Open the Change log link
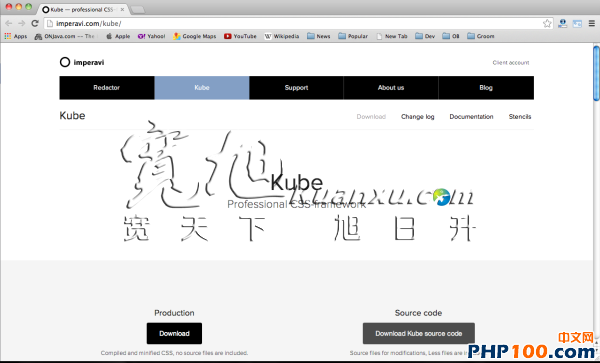Image resolution: width=600 pixels, height=363 pixels. pyautogui.click(x=417, y=117)
